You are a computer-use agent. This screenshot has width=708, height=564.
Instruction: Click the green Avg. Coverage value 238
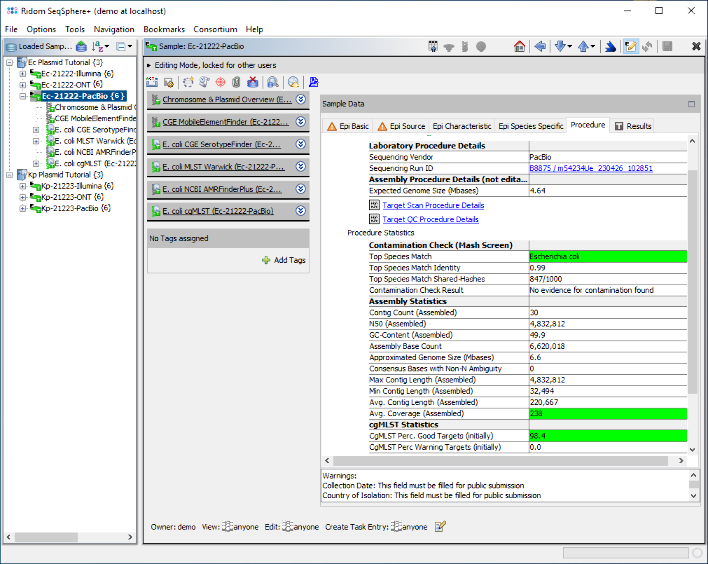click(x=608, y=413)
